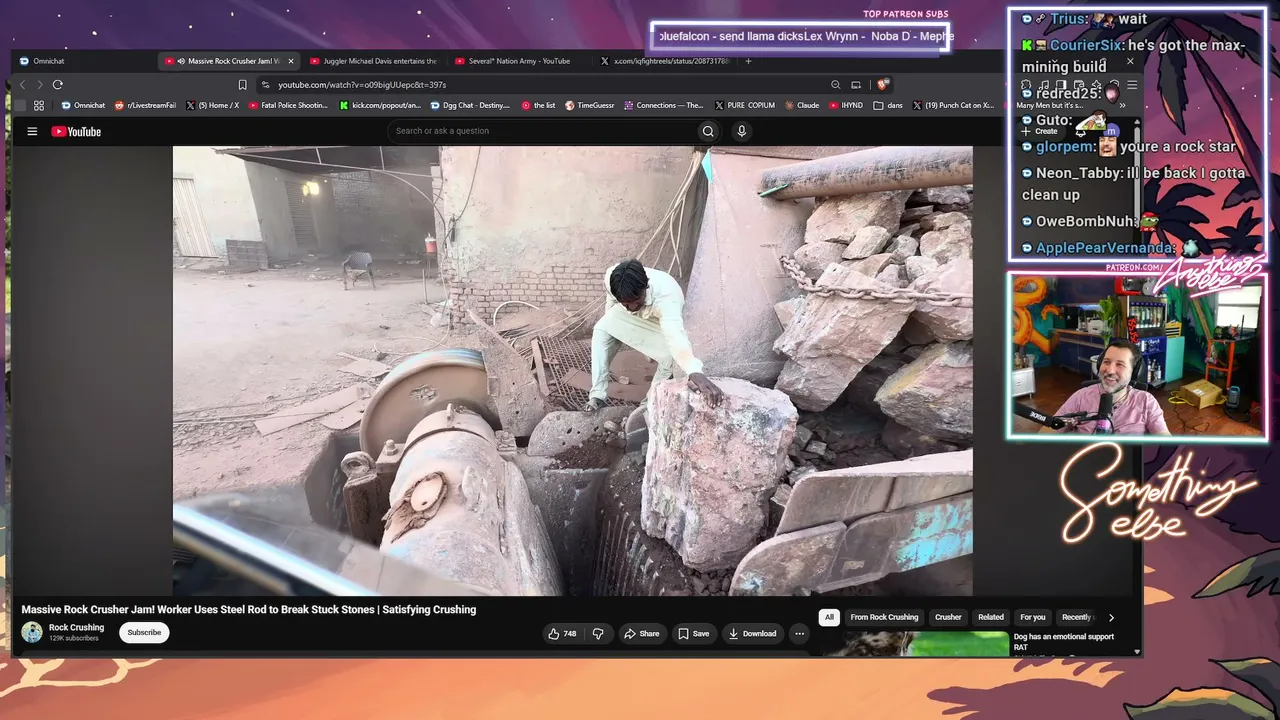Open the (19) Punch Cat on X bookmark

pos(953,105)
